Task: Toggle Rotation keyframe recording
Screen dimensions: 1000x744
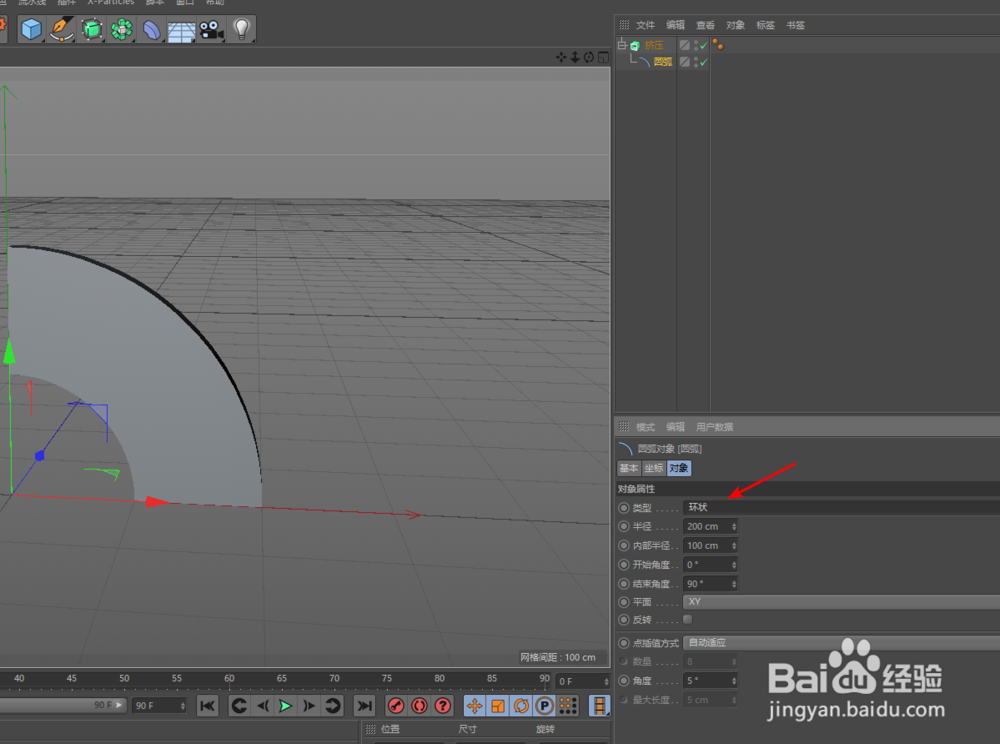Action: click(x=521, y=706)
